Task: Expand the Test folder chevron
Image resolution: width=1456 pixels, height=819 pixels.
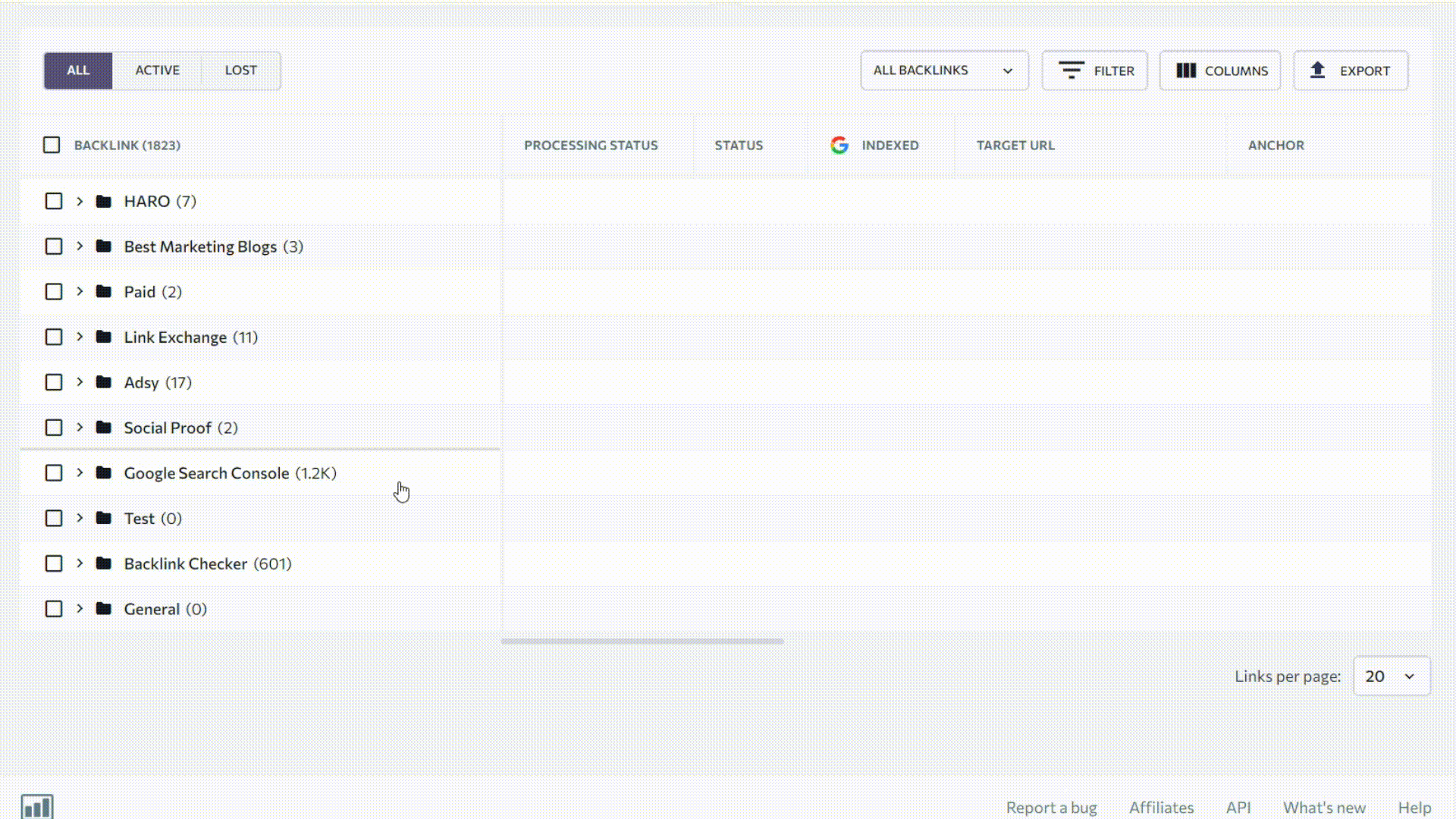Action: coord(80,518)
